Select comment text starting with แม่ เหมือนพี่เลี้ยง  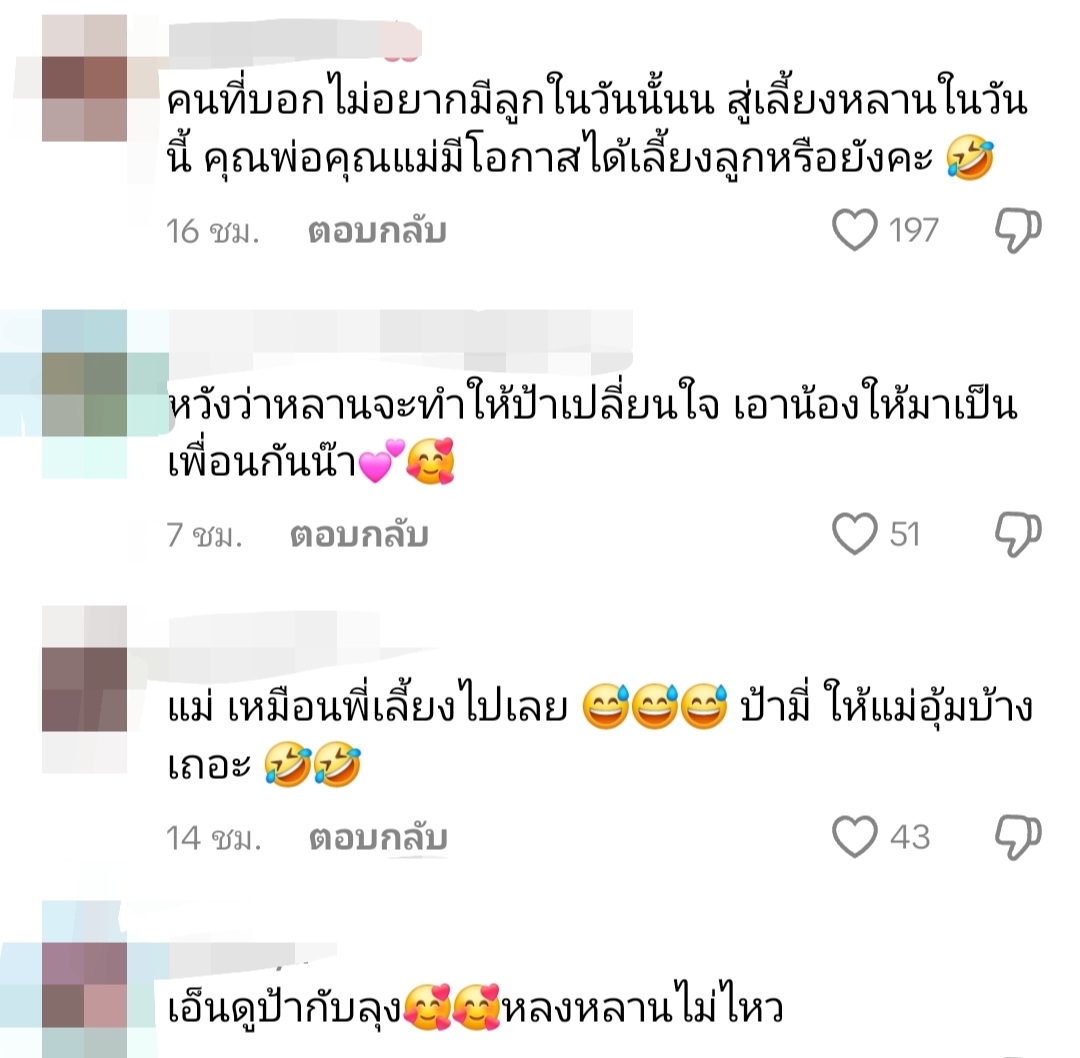[599, 737]
